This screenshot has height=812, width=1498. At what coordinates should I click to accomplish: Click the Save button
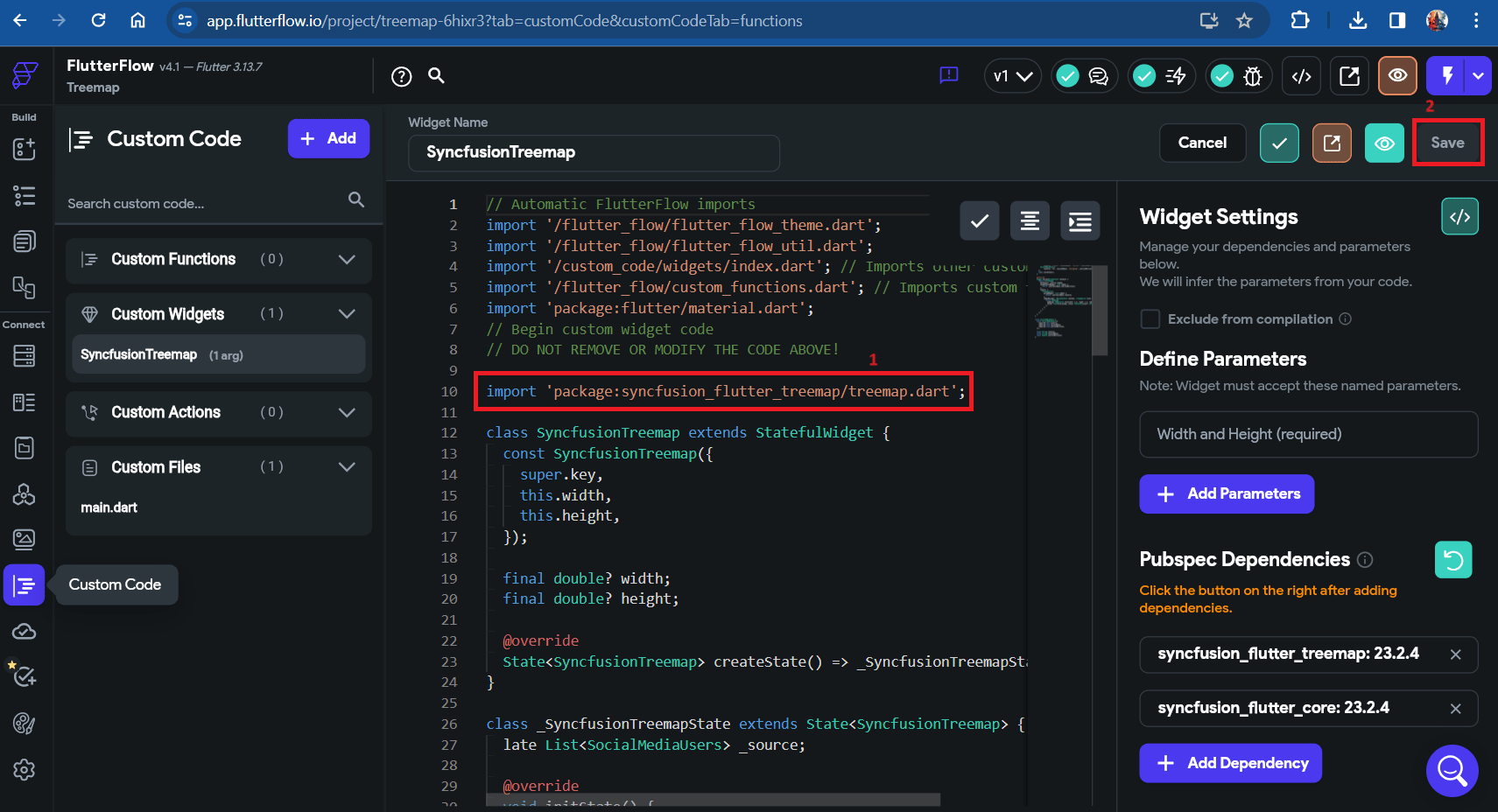(x=1447, y=143)
